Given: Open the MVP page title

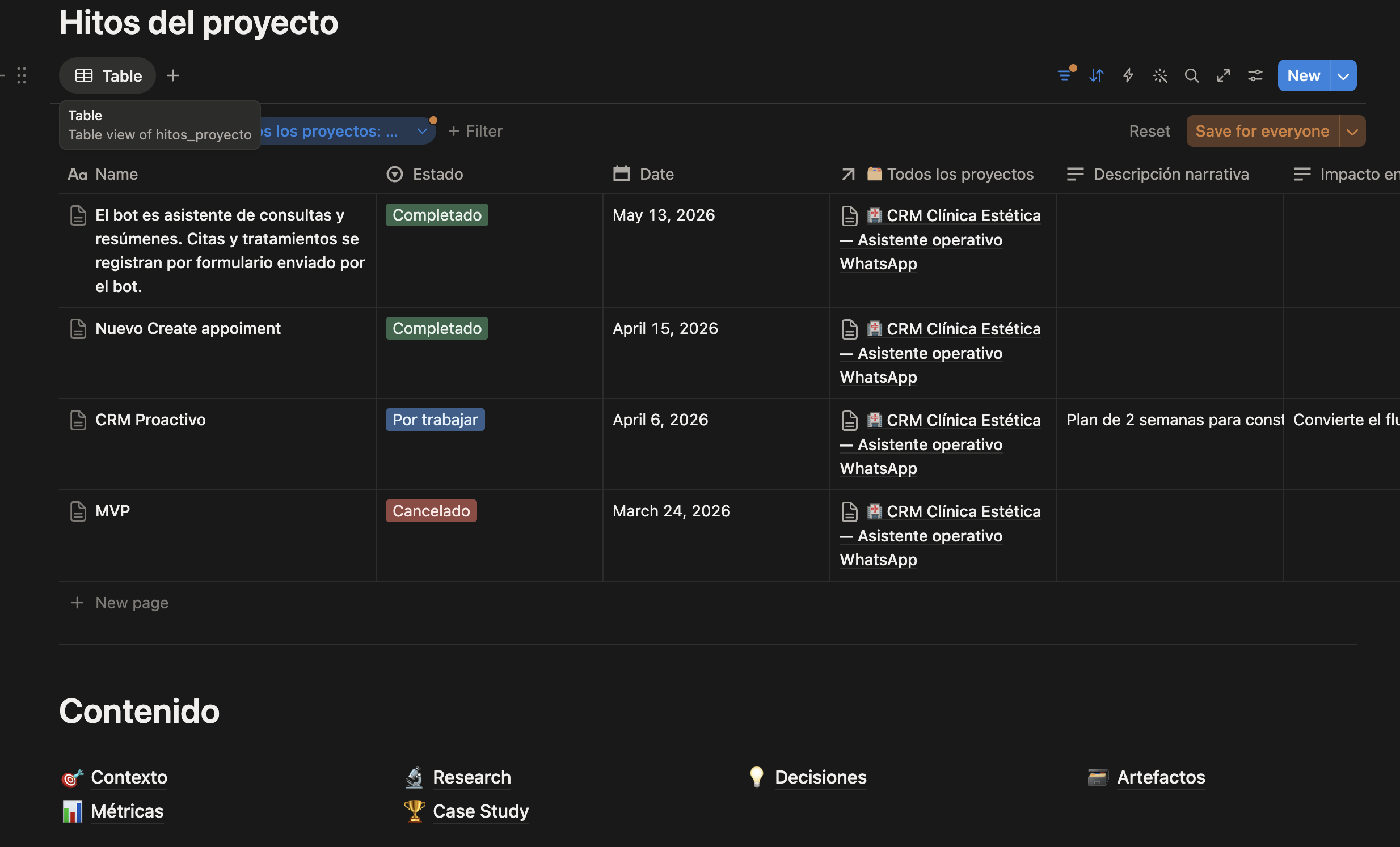Looking at the screenshot, I should tap(112, 511).
